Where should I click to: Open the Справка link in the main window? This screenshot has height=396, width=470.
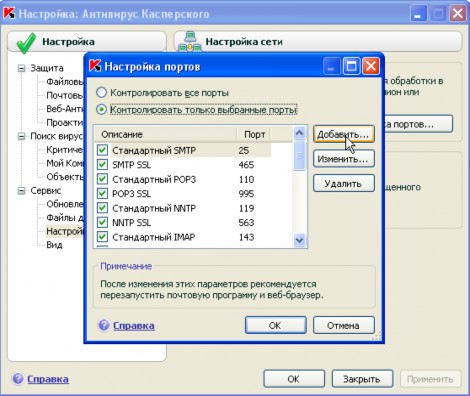coord(48,379)
